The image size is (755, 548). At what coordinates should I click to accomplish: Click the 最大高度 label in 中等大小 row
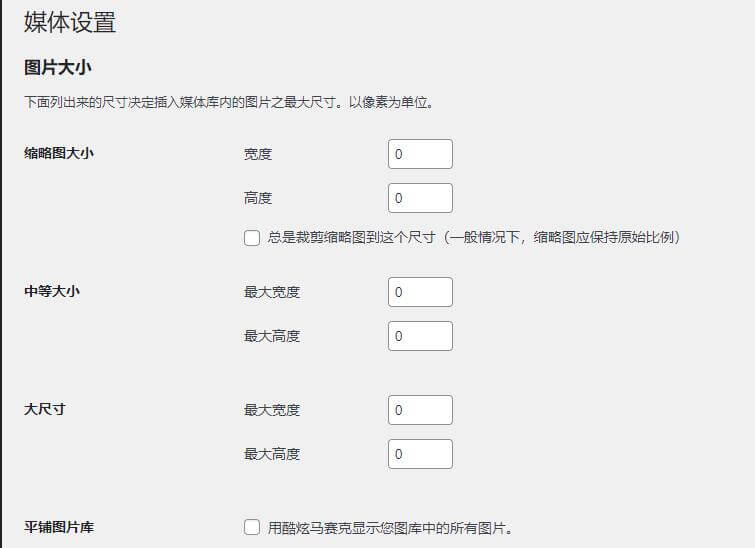pyautogui.click(x=272, y=336)
